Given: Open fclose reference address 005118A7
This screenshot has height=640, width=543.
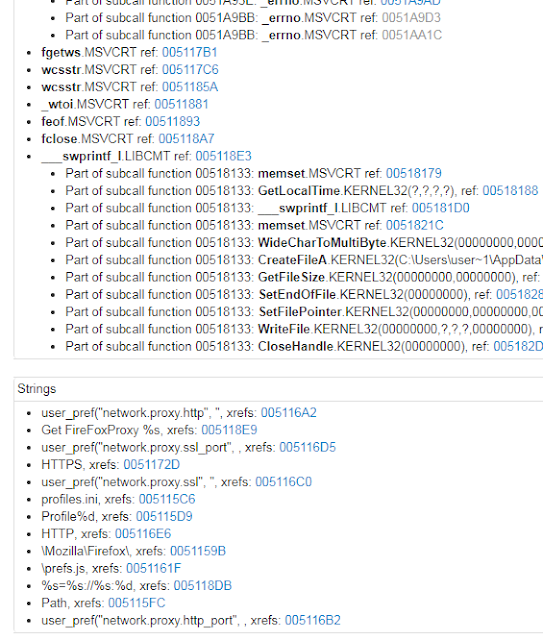Looking at the screenshot, I should (x=186, y=139).
